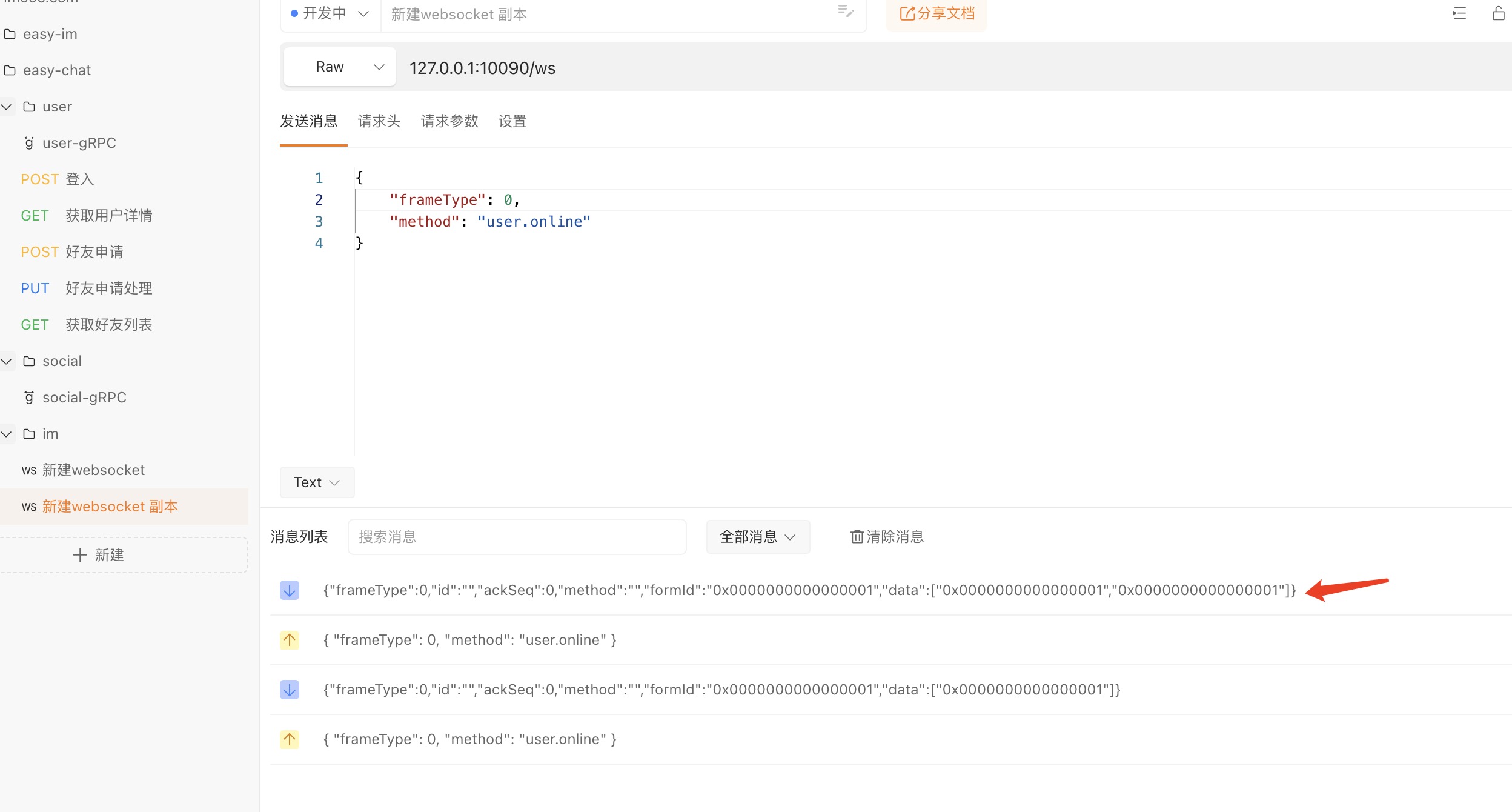Open the received message with two data entries
This screenshot has height=812, width=1512.
point(809,590)
